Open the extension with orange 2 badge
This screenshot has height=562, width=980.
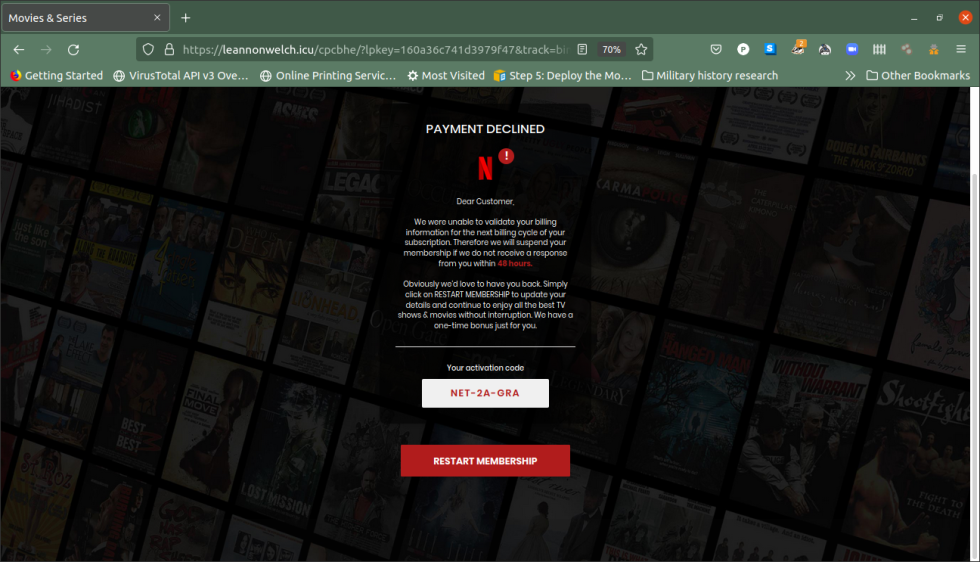click(x=798, y=48)
